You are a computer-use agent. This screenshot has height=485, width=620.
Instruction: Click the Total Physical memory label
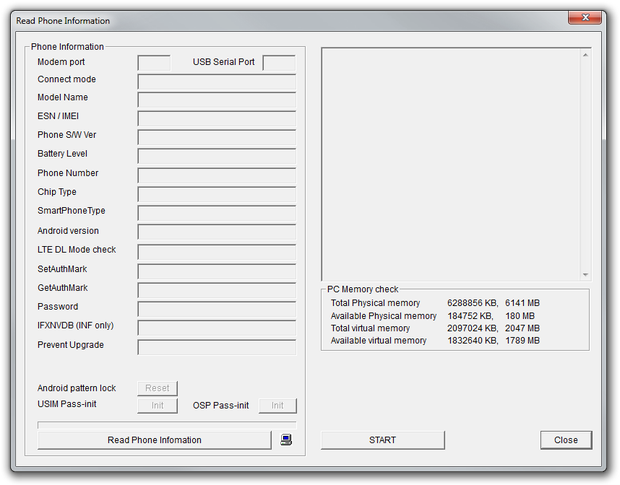coord(375,303)
